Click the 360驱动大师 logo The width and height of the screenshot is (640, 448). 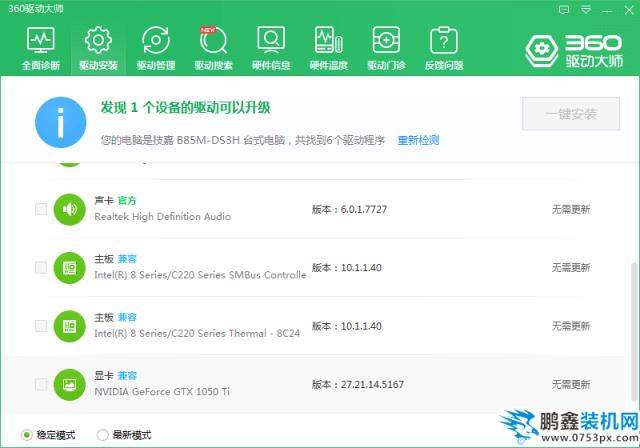574,51
